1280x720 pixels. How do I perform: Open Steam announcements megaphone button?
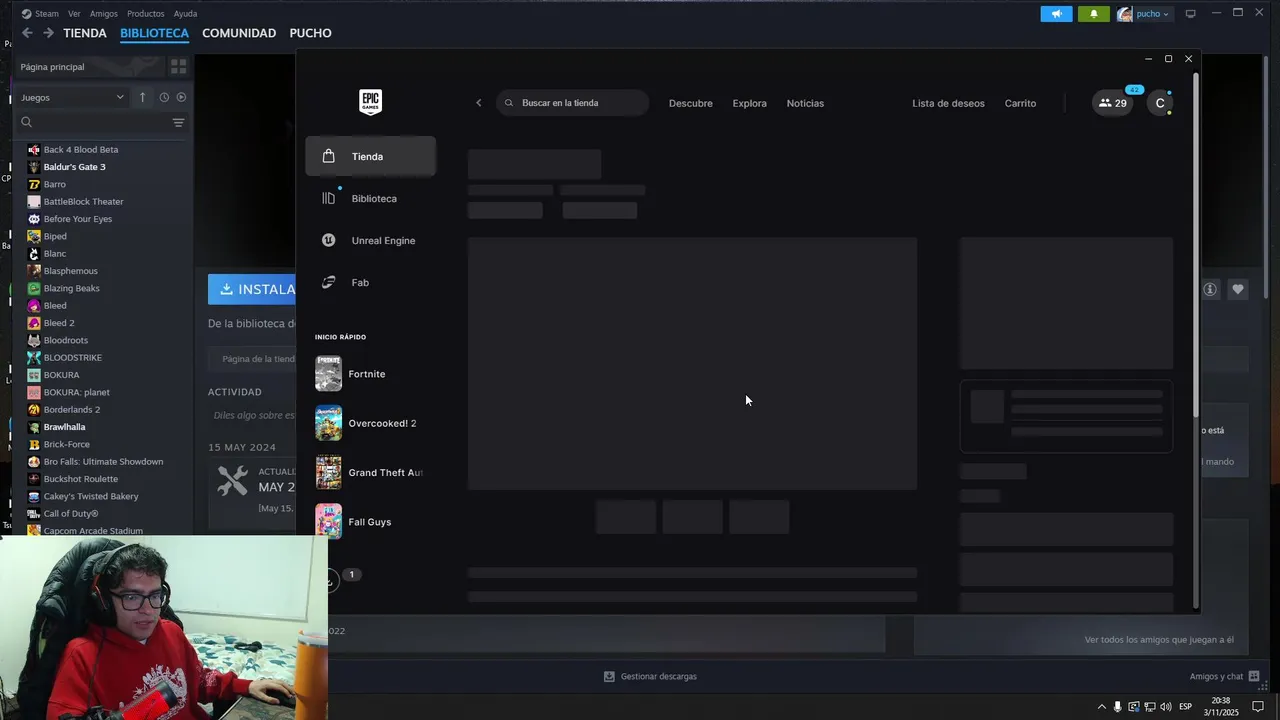pos(1056,14)
